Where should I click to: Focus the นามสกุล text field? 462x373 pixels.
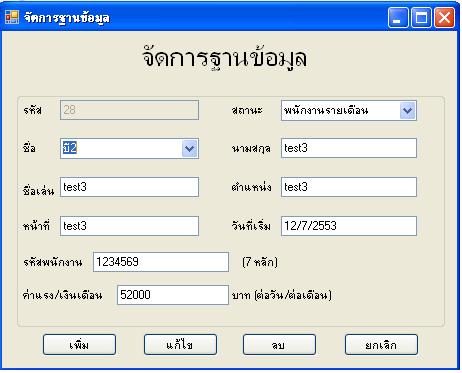(349, 148)
